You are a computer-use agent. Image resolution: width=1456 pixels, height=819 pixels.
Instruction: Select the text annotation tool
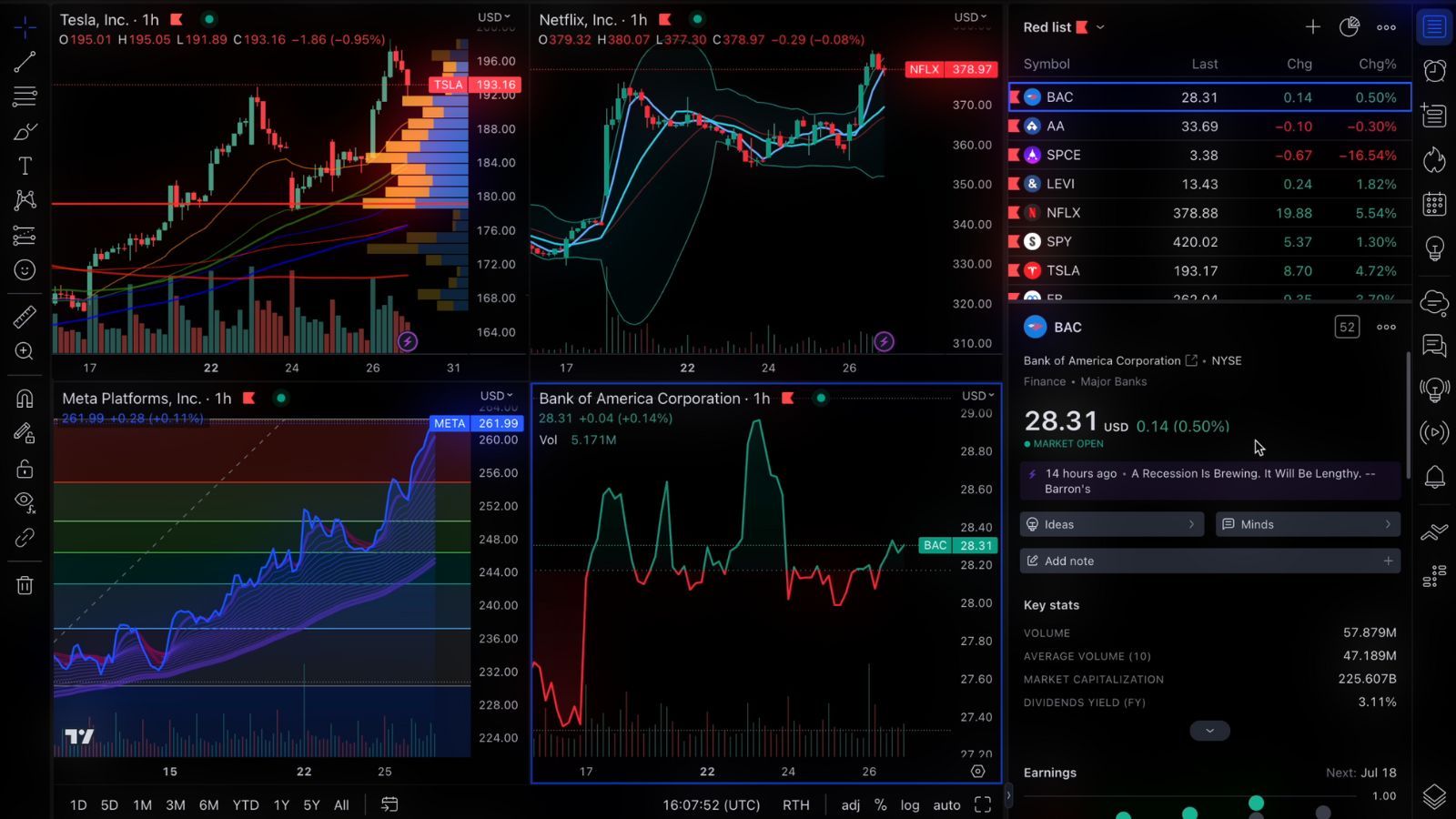click(25, 166)
